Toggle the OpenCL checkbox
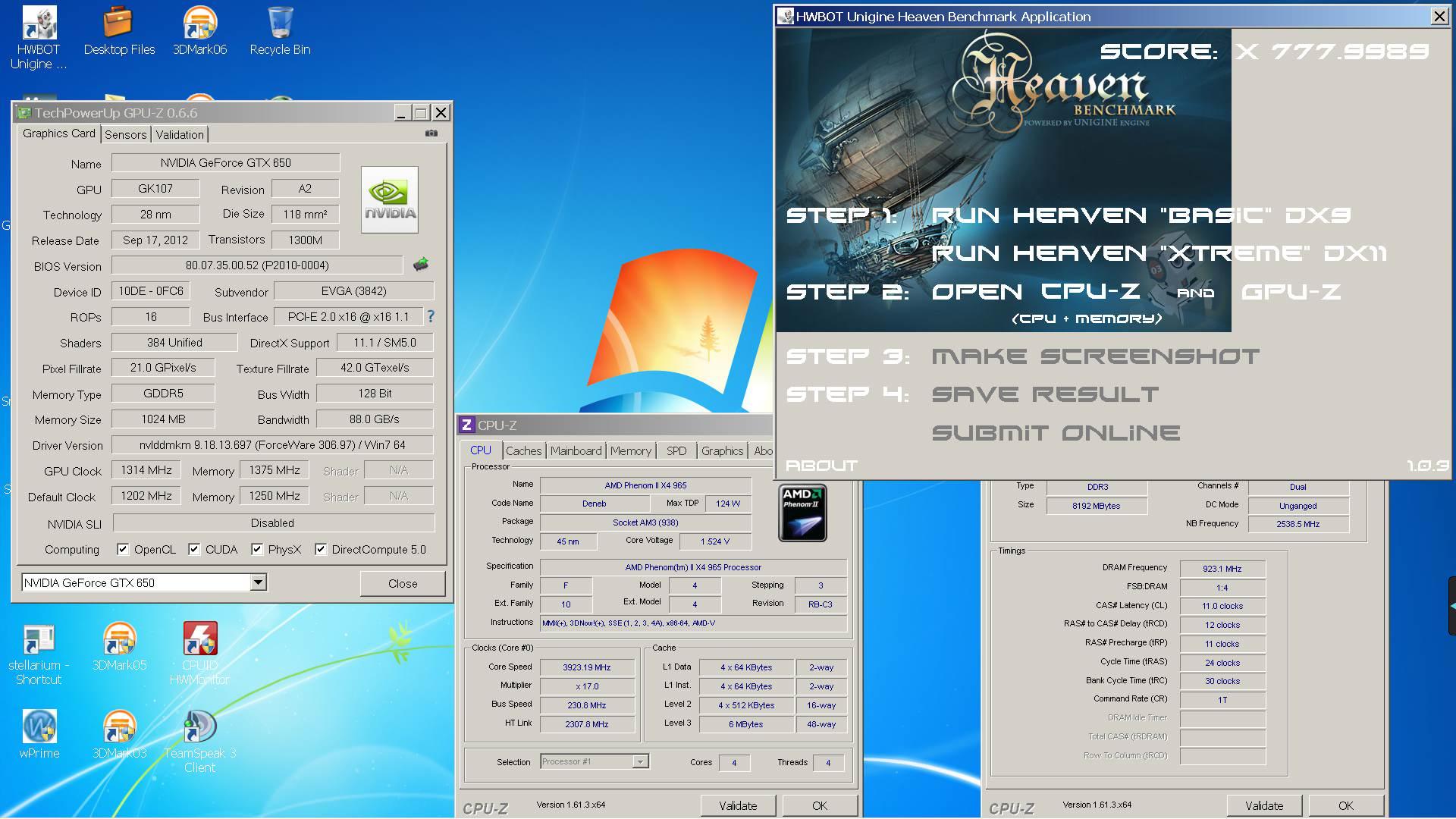1456x819 pixels. point(123,549)
